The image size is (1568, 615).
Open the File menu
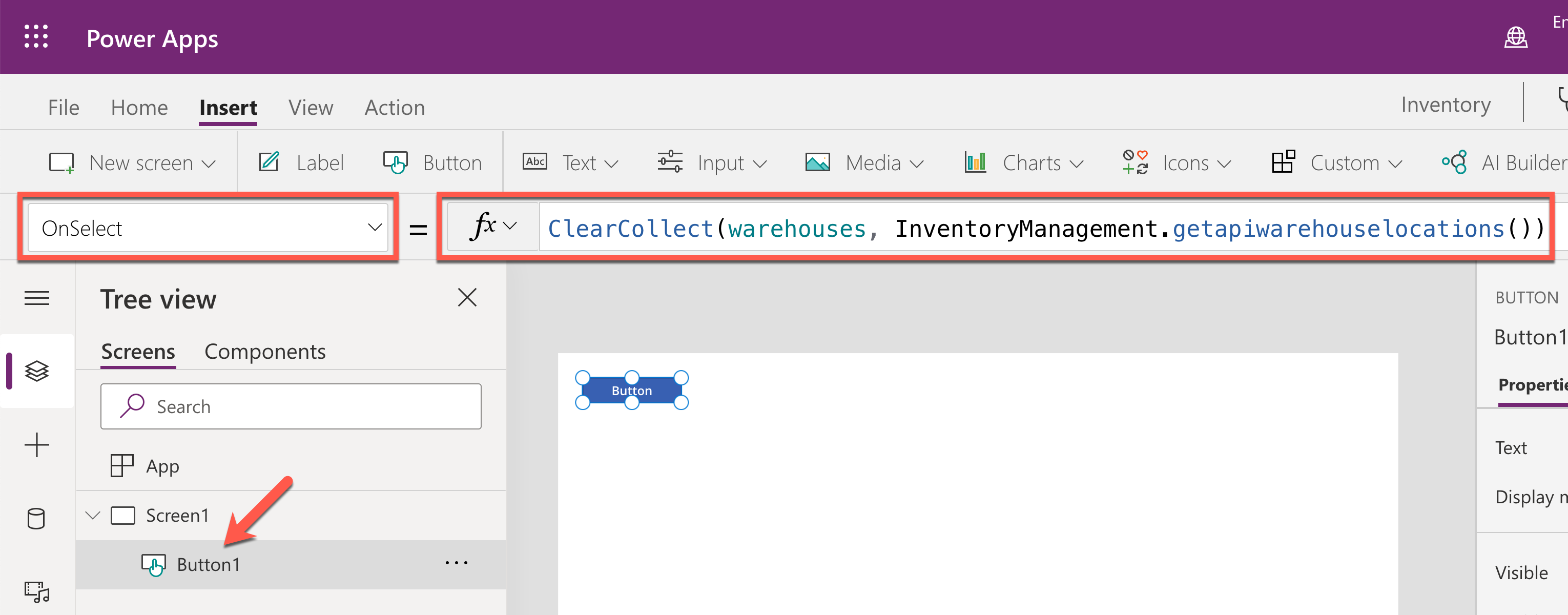coord(64,108)
